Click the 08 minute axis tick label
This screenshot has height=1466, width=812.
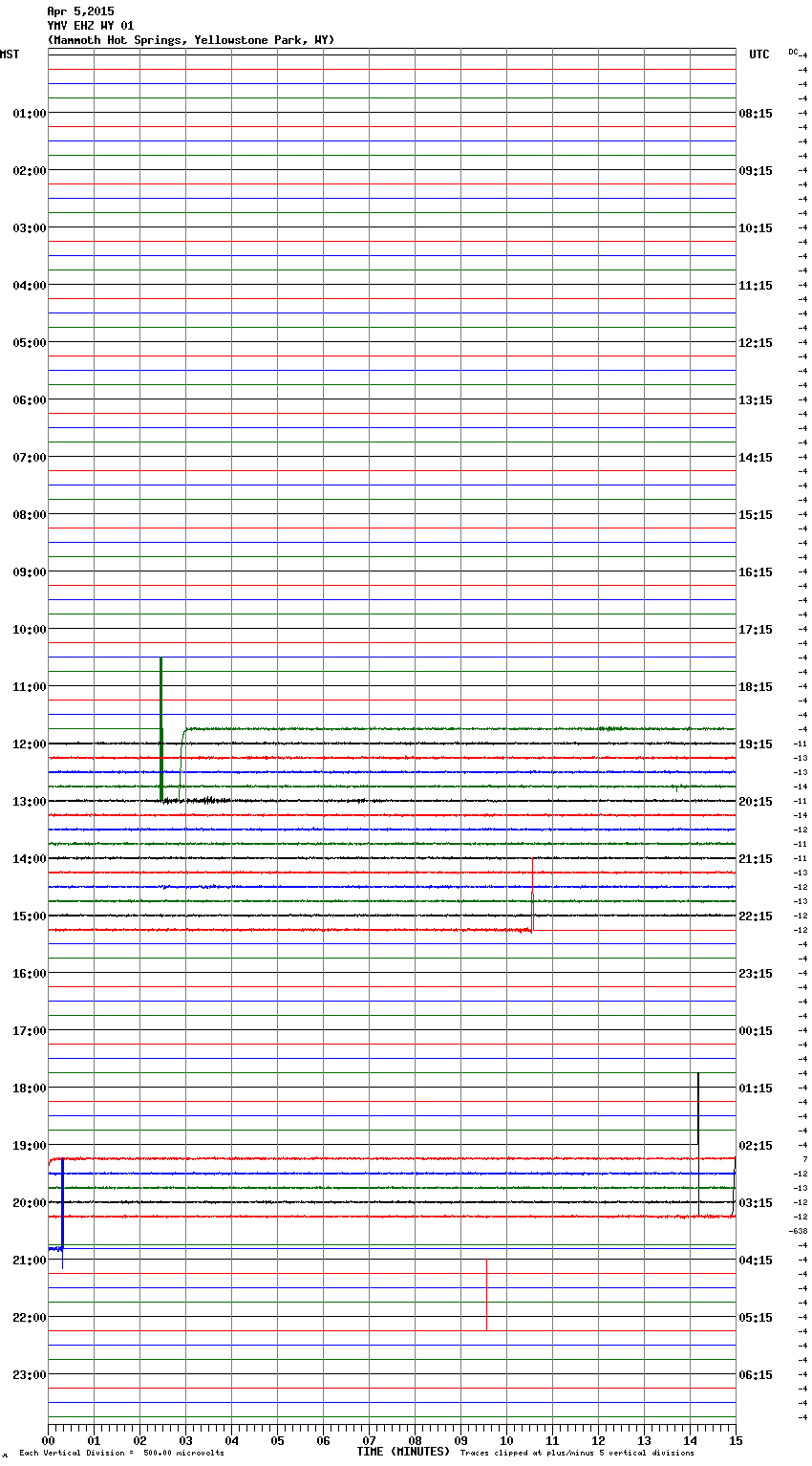point(415,1441)
